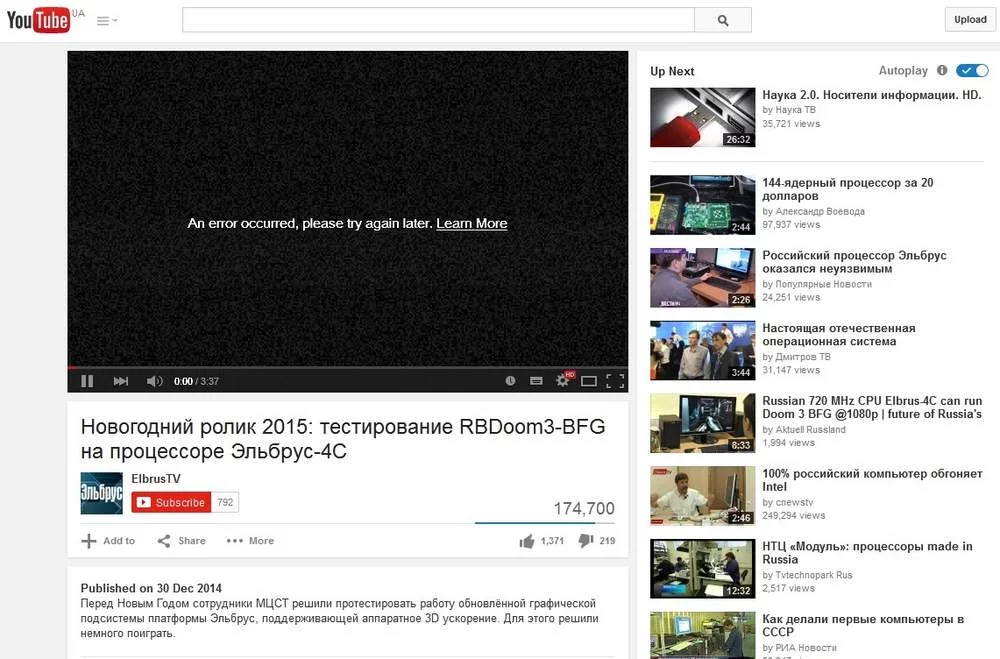Screen dimensions: 1000x659
Task: Open the 100% российский компьютер thumbnail
Action: tap(703, 496)
